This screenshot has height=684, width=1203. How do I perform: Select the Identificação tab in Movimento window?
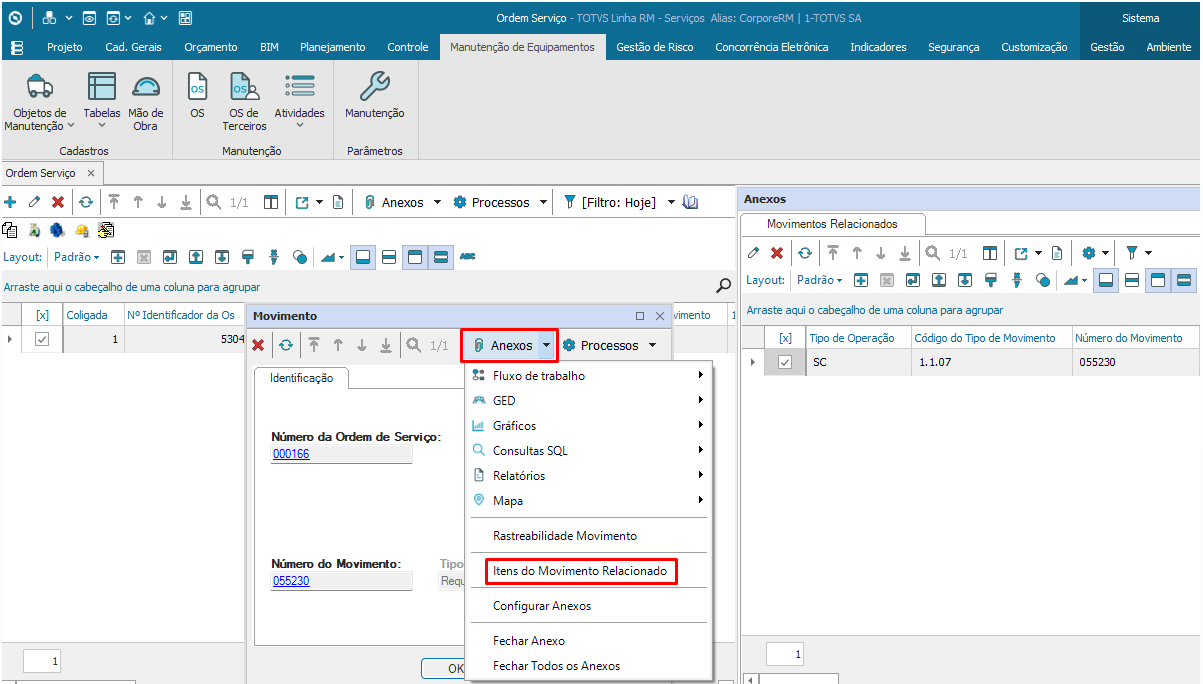point(302,379)
